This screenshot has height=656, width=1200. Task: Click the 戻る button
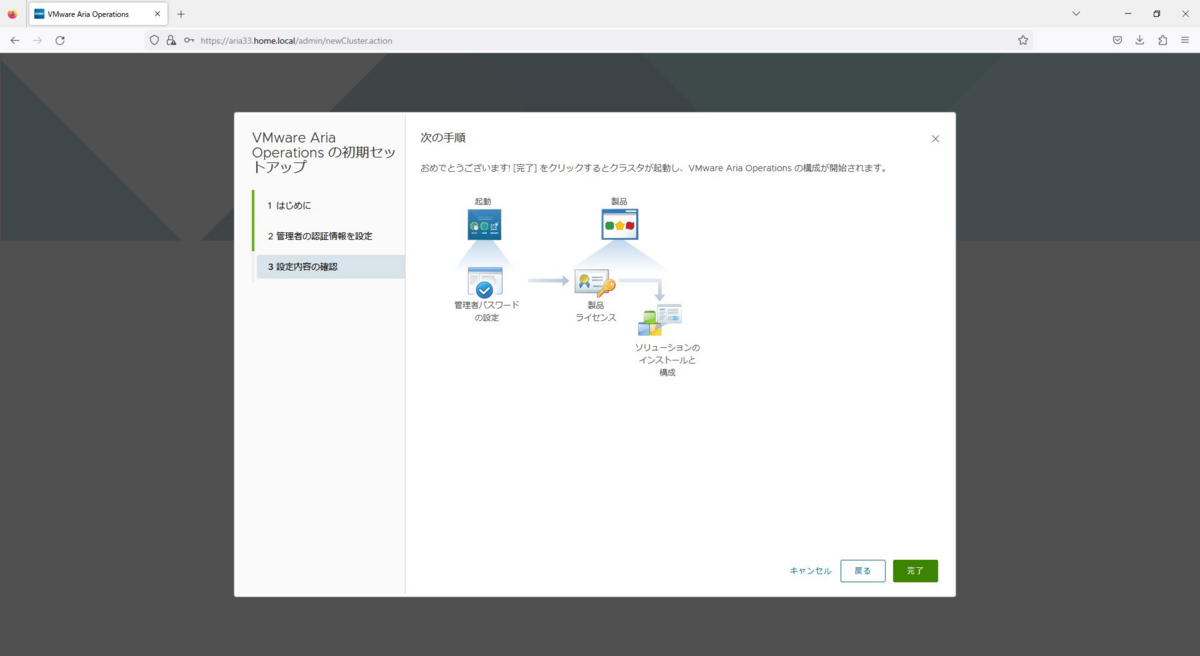pos(863,571)
